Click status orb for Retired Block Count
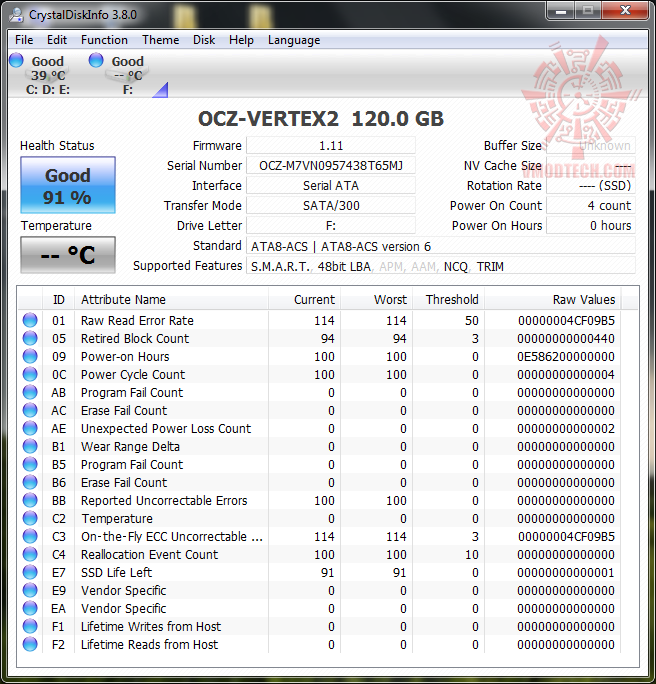The image size is (656, 684). 30,338
